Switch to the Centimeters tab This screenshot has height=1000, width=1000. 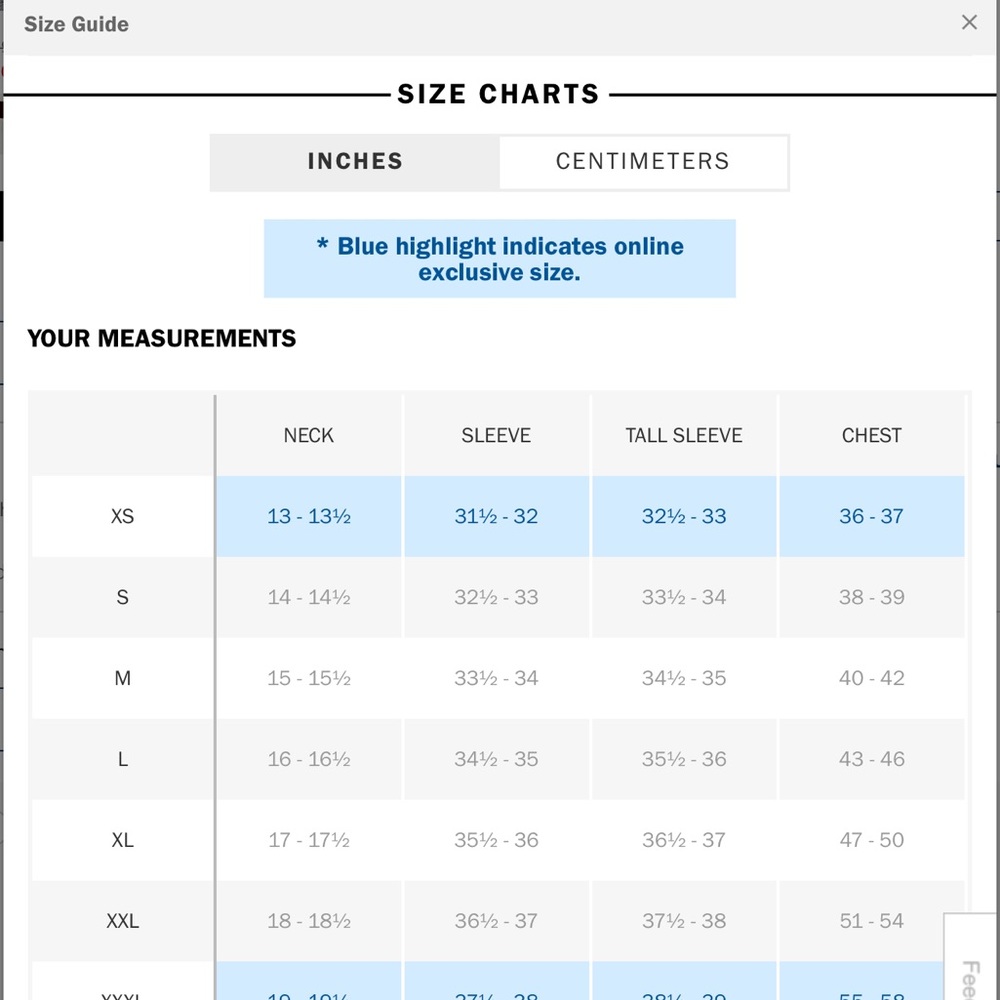tap(642, 162)
